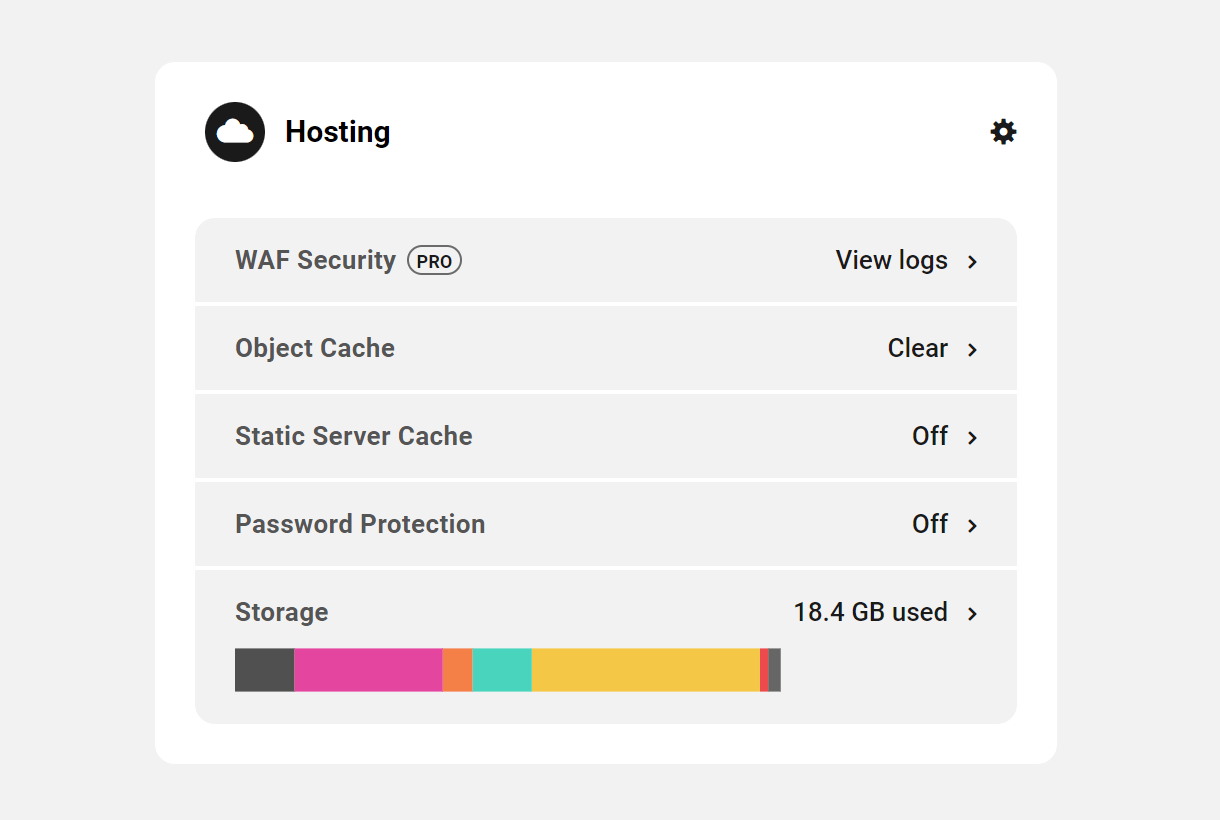The width and height of the screenshot is (1220, 820).
Task: Open the Storage details chevron
Action: tap(971, 613)
